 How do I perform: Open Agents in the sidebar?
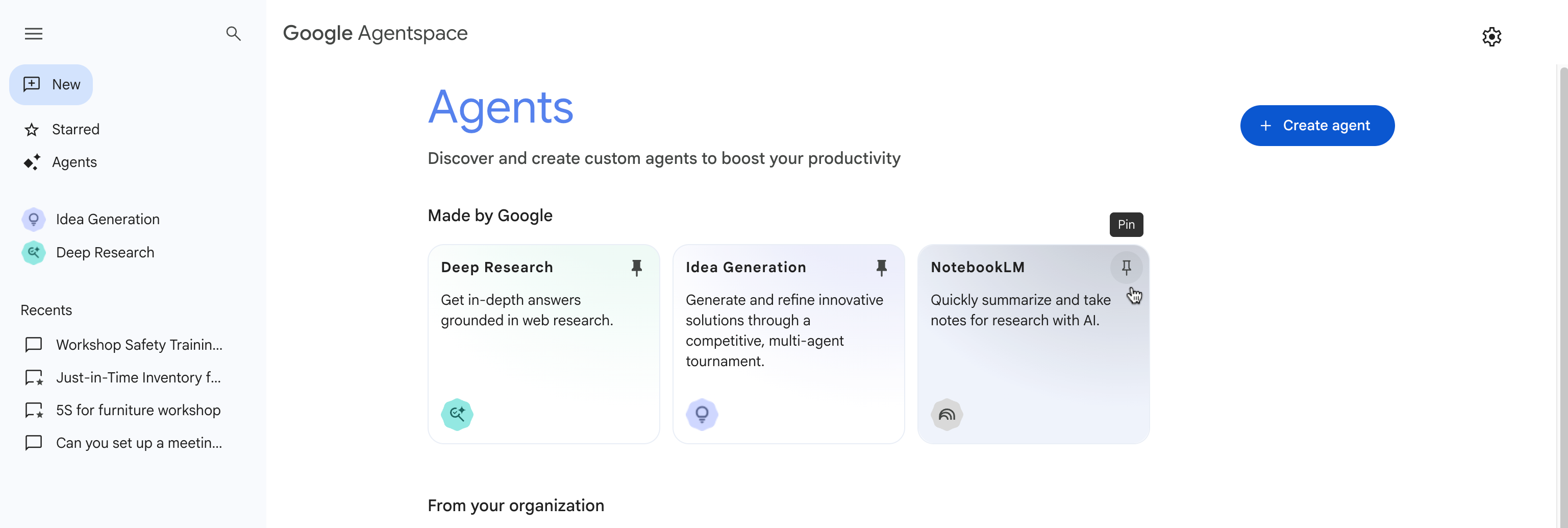pyautogui.click(x=74, y=162)
